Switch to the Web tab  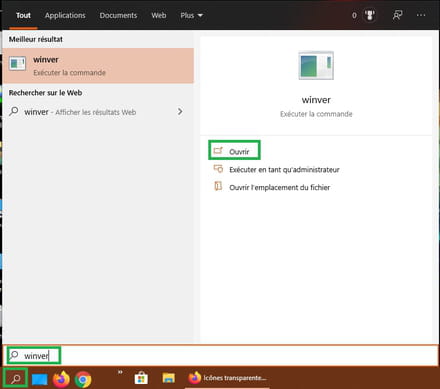point(159,15)
